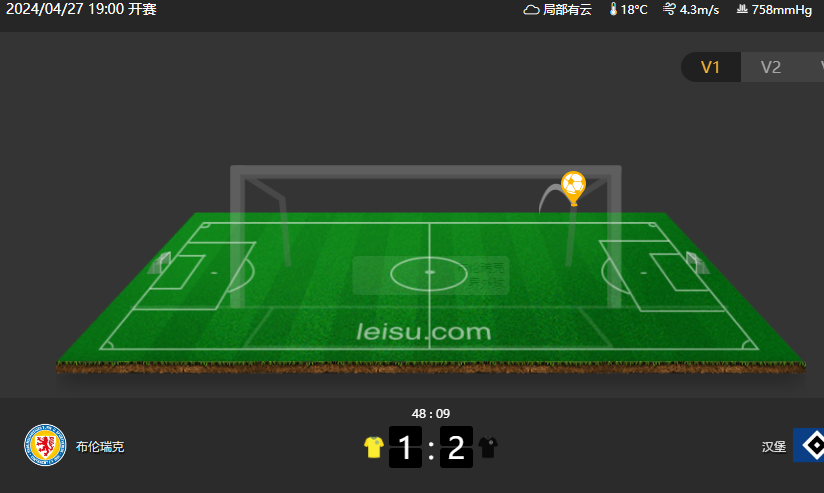This screenshot has height=493, width=824.
Task: Click the 48:09 match clock
Action: (x=431, y=414)
